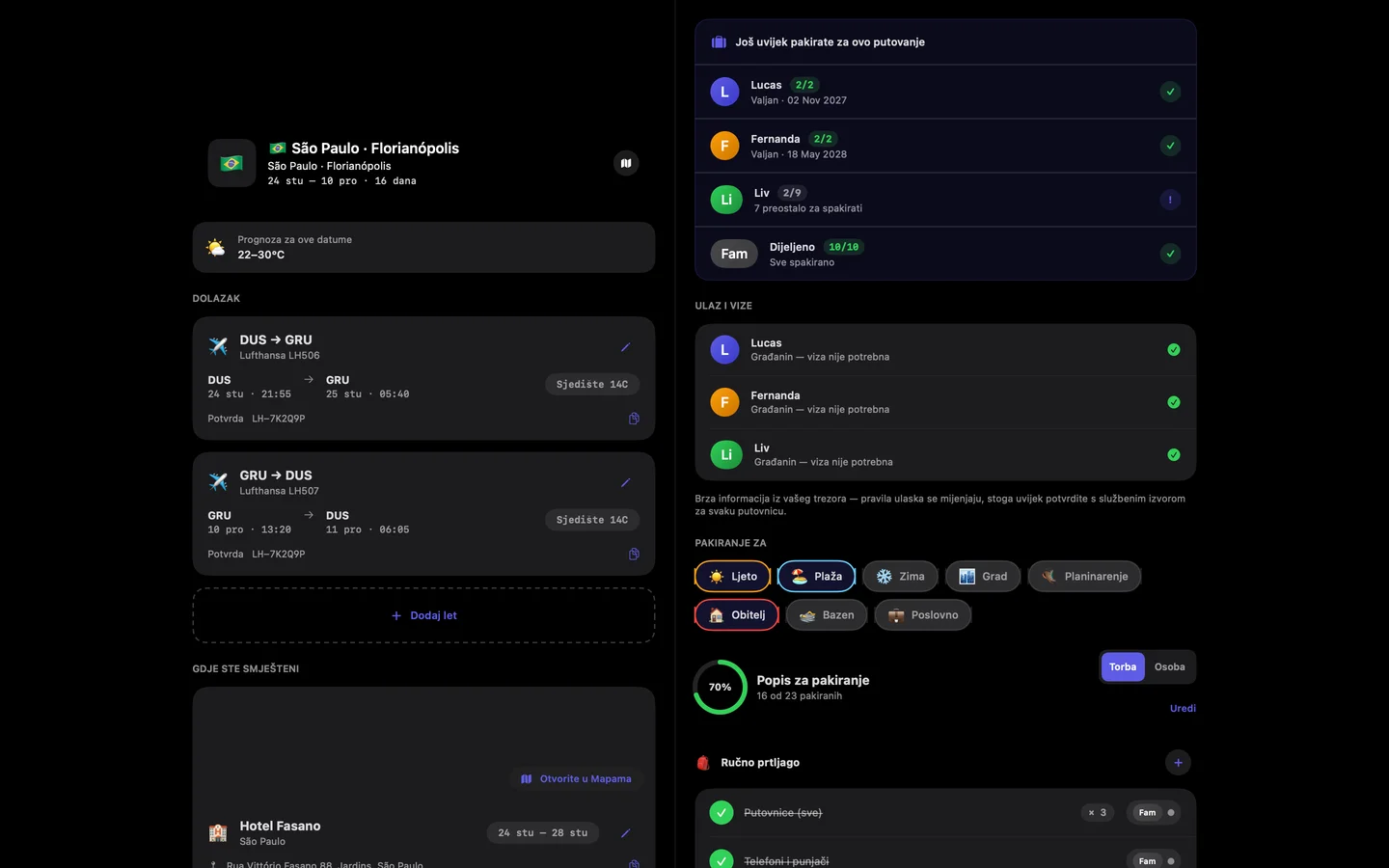
Task: Enable the Poslovno packing tag
Action: pos(923,615)
